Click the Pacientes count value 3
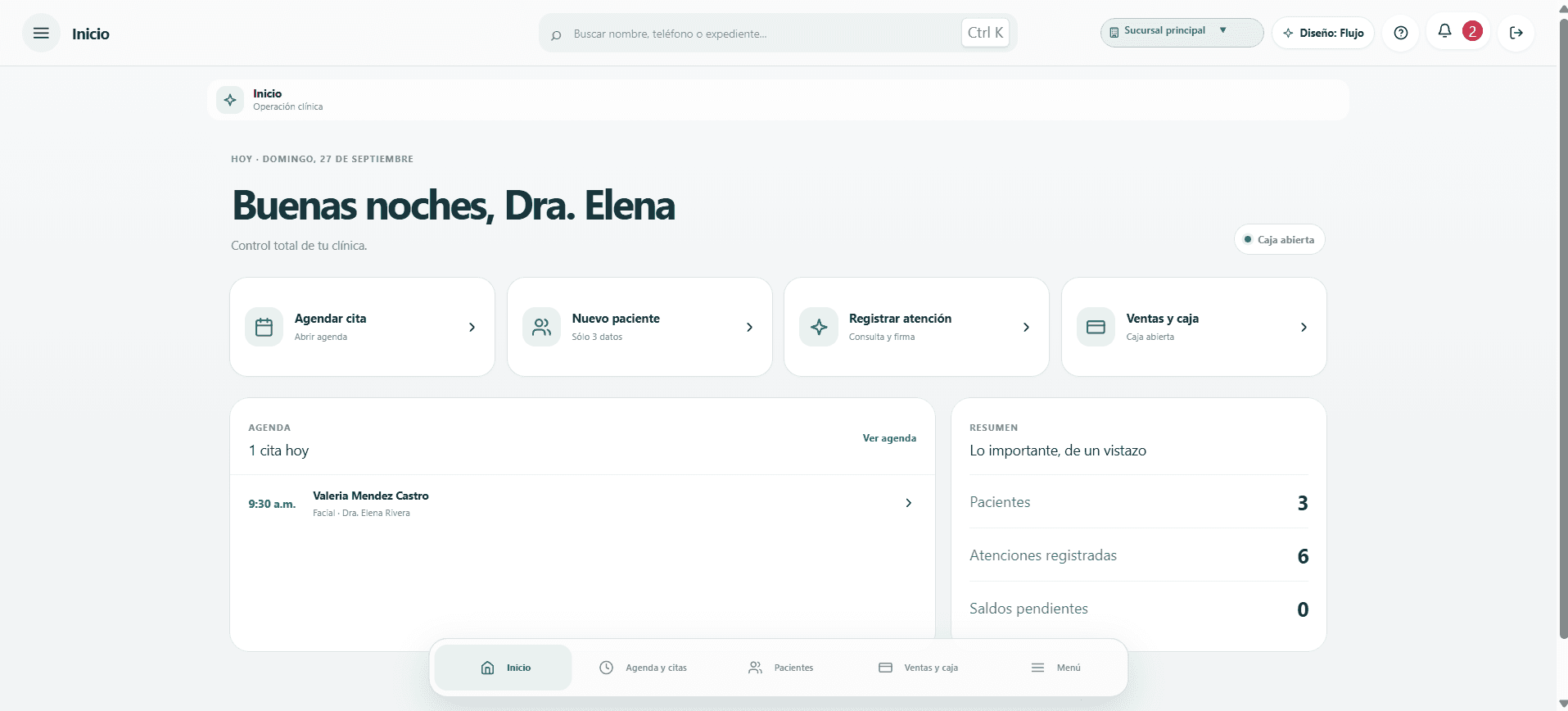This screenshot has height=711, width=1568. point(1302,503)
